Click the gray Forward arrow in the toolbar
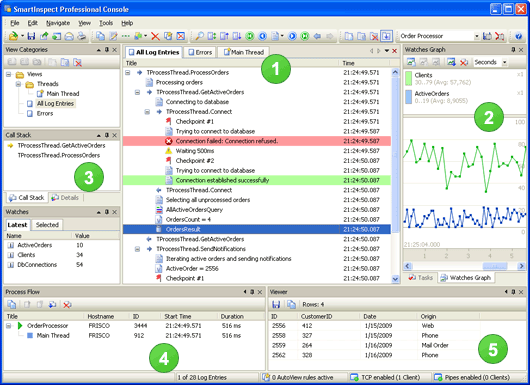Viewport: 530px width, 385px height. point(330,36)
